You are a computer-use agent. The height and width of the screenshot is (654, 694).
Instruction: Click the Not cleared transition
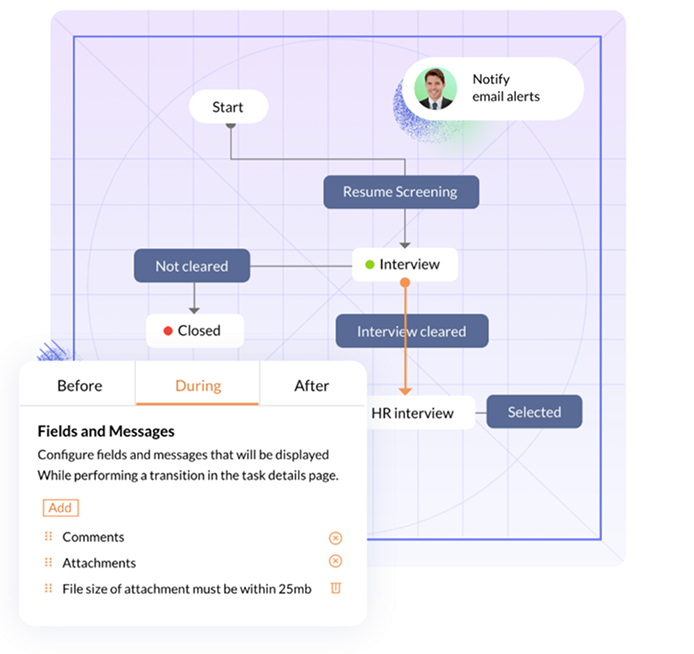(x=191, y=266)
